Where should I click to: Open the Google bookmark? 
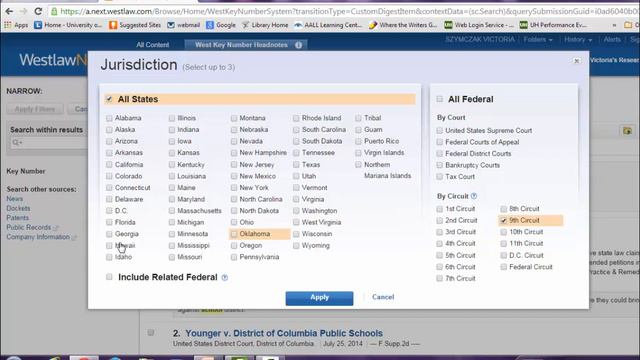(x=221, y=25)
